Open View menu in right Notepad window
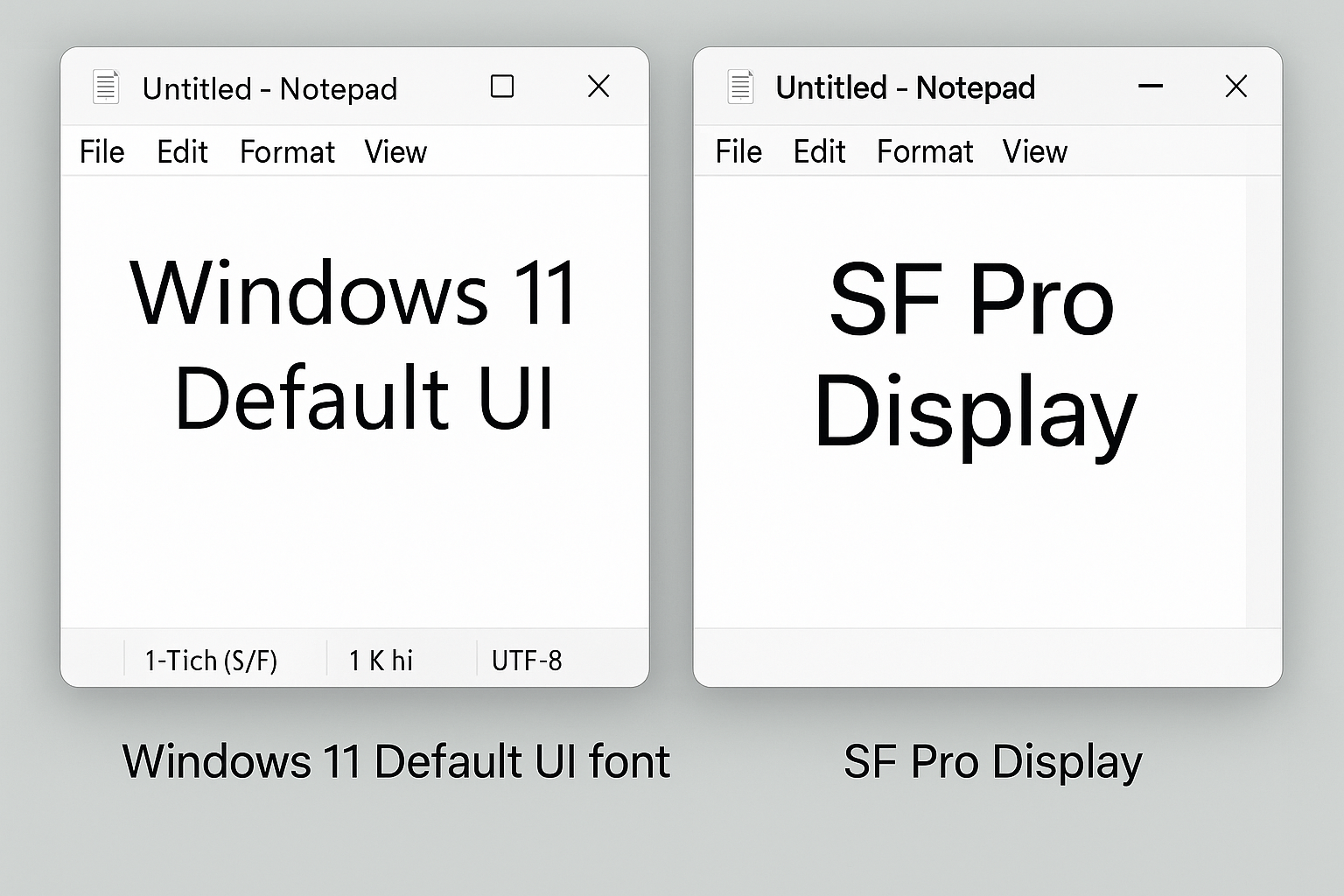Viewport: 1344px width, 896px height. tap(1035, 152)
